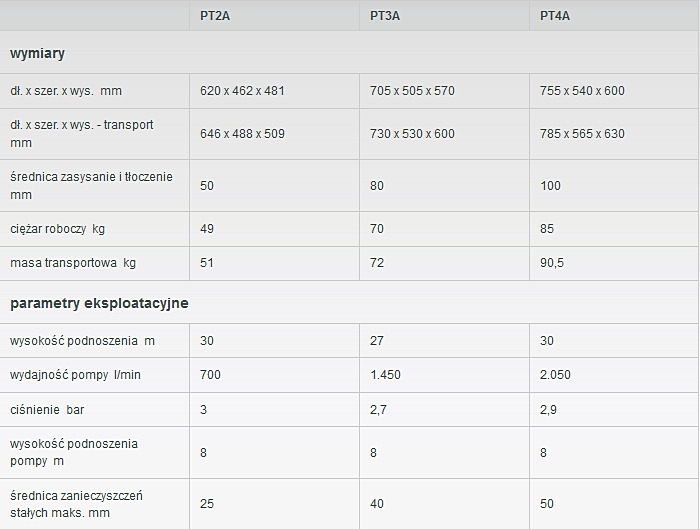Select transport dimensions 646 x 488 x 509
This screenshot has width=700, height=529.
pos(242,134)
